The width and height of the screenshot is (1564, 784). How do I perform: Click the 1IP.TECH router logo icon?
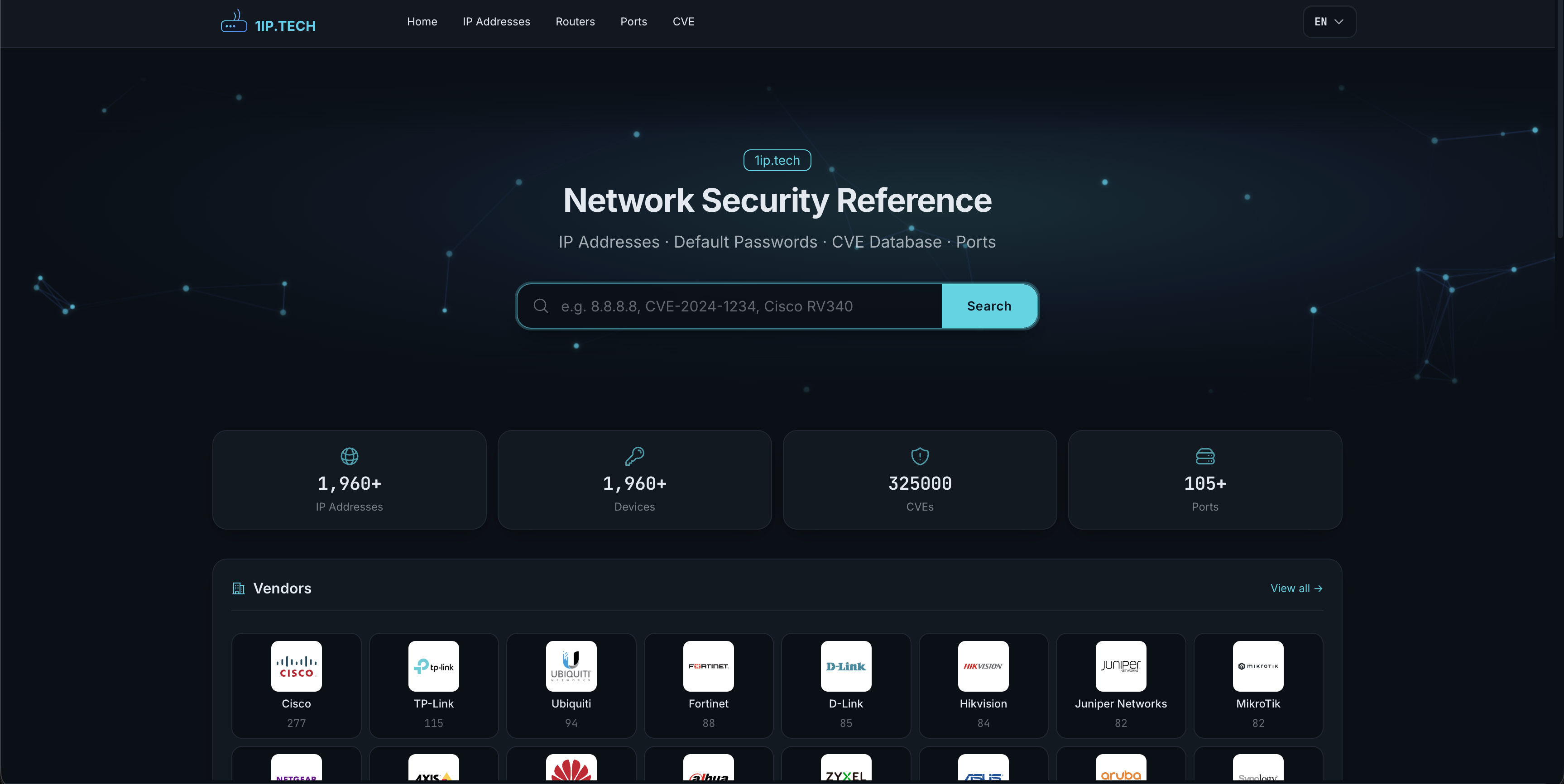tap(234, 21)
